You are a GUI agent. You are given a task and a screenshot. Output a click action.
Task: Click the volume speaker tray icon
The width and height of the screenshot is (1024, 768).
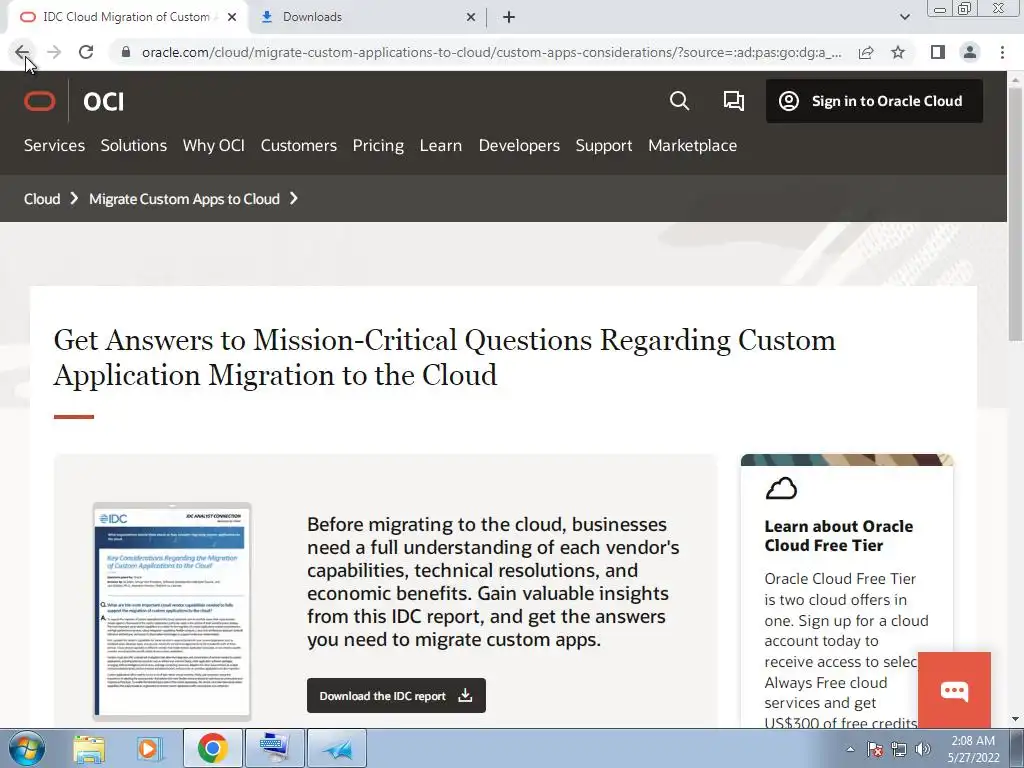tap(923, 749)
